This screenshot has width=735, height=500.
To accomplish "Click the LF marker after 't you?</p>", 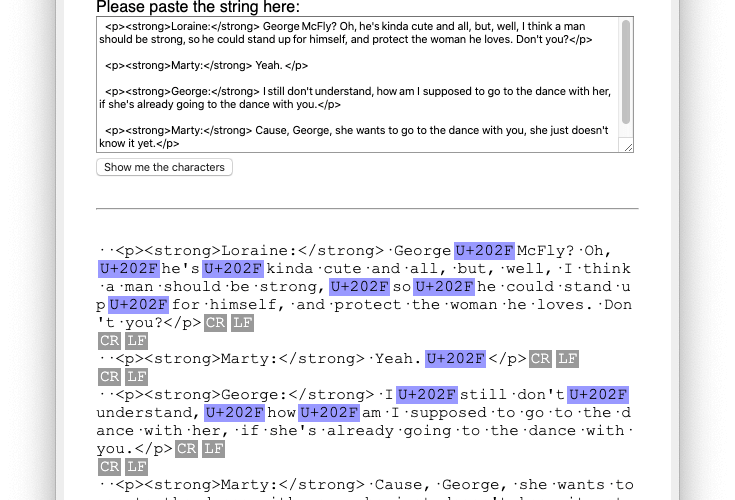I will click(242, 323).
